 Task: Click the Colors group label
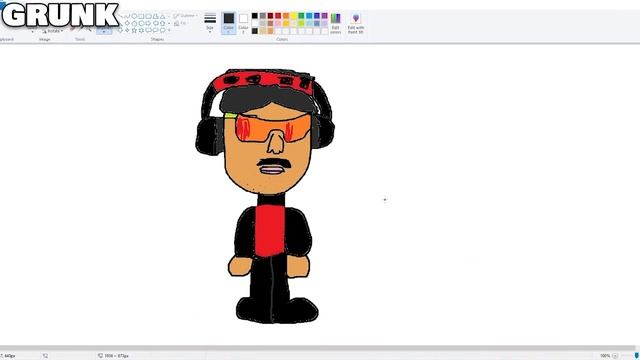pos(282,39)
